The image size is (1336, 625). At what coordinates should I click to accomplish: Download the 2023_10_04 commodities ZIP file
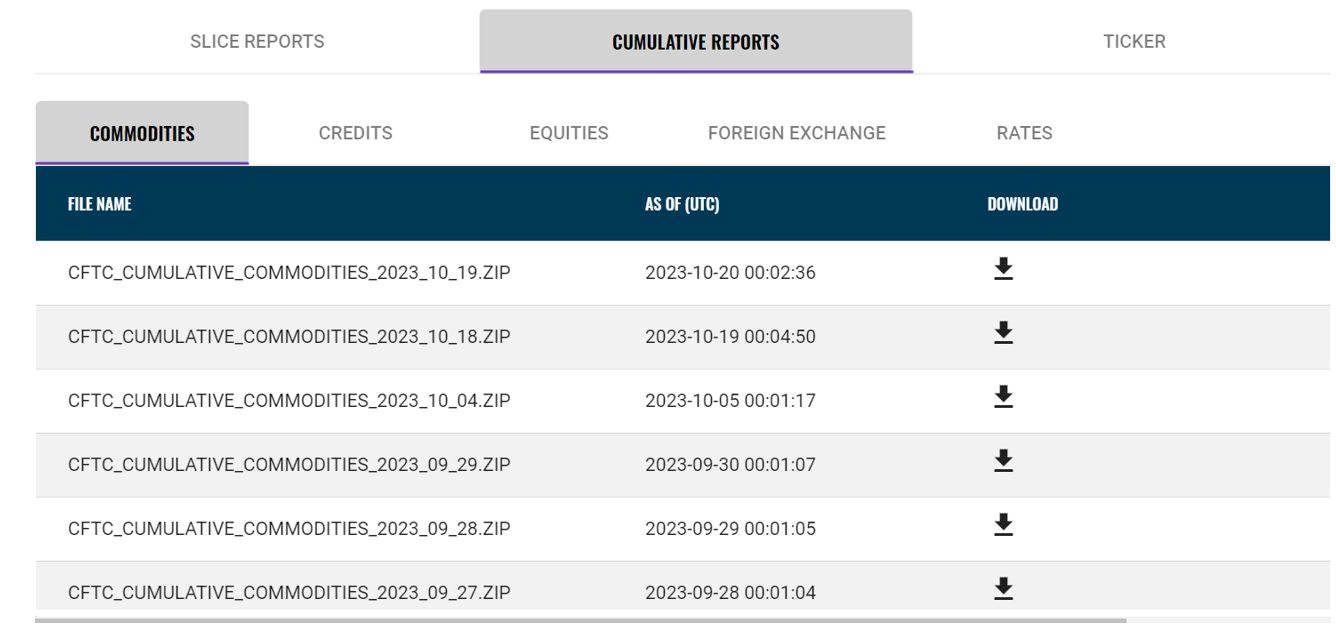pyautogui.click(x=1003, y=397)
